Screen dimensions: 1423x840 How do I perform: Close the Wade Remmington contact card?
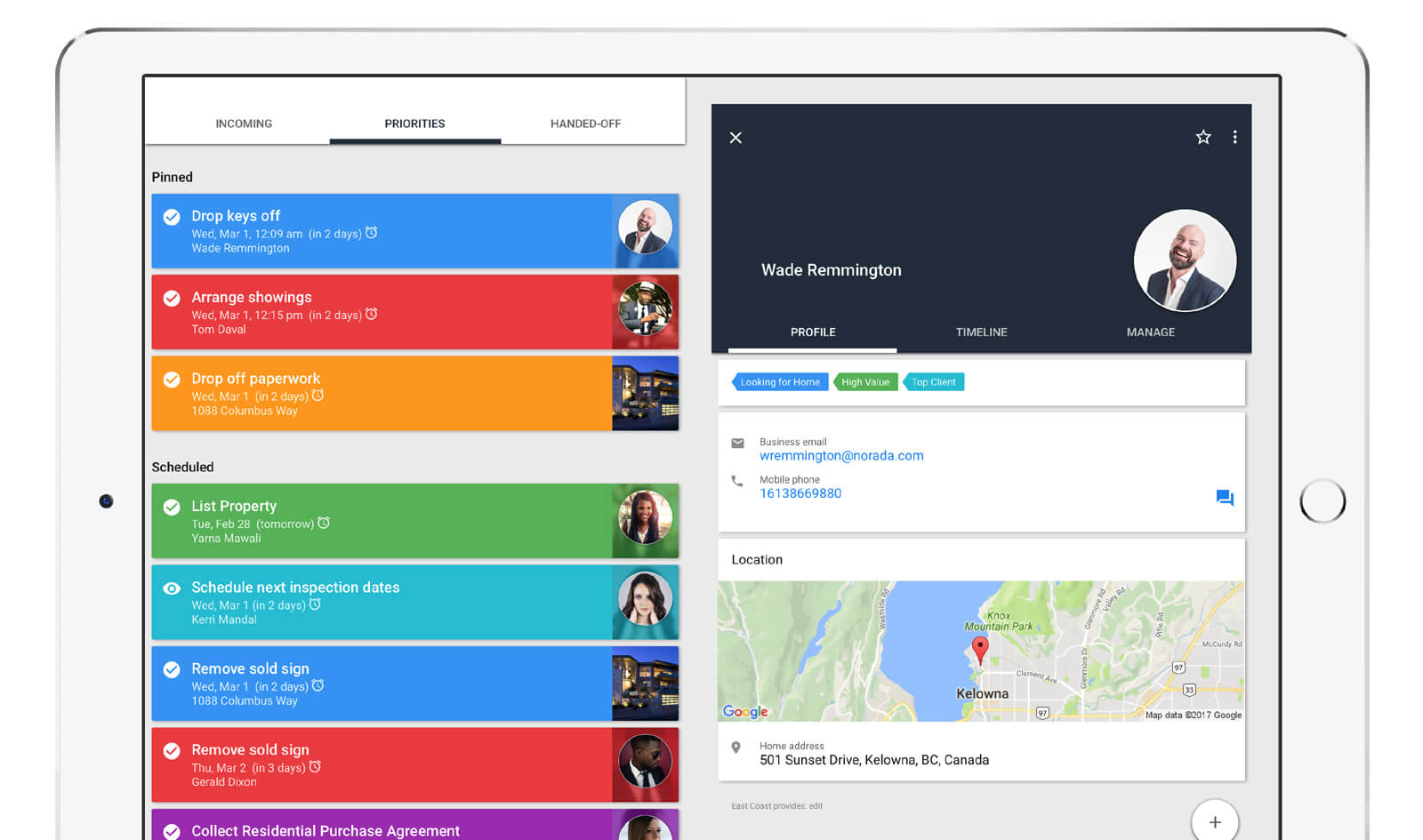click(736, 137)
